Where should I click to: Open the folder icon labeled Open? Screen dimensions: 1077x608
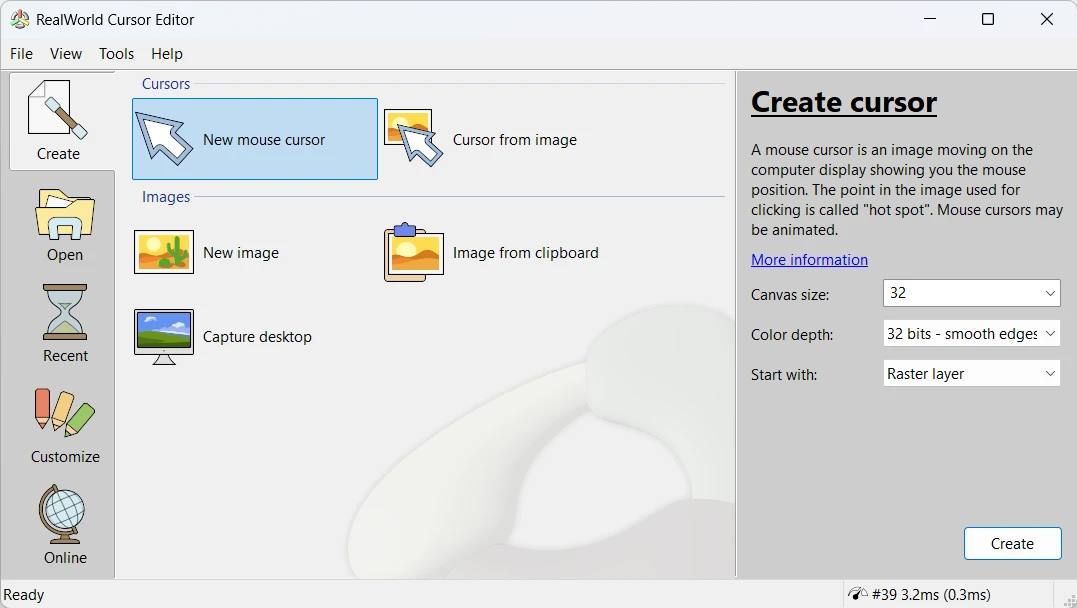pyautogui.click(x=65, y=214)
